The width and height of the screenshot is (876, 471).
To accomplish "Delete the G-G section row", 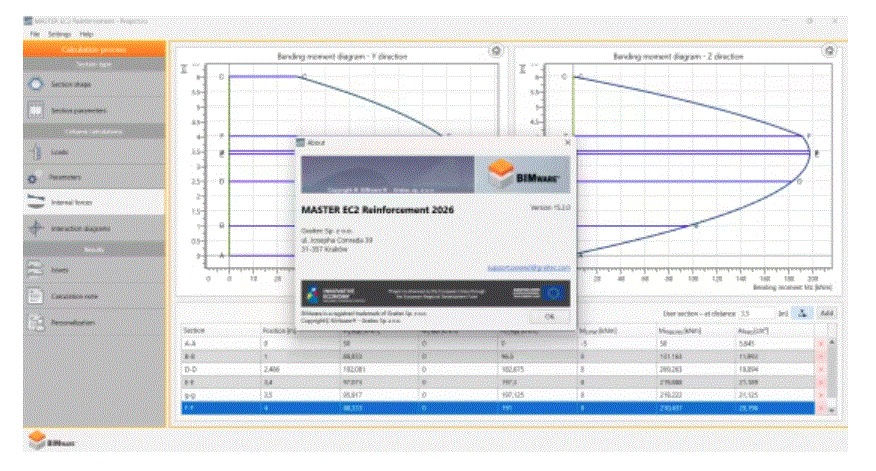I will point(821,395).
